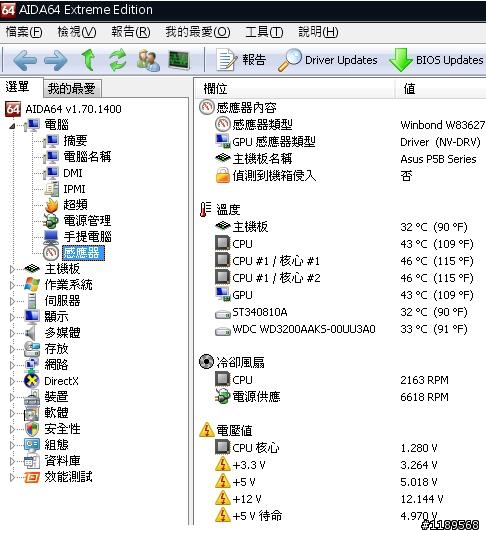This screenshot has height=533, width=486.
Task: Click the 報告 report button
Action: [x=241, y=60]
